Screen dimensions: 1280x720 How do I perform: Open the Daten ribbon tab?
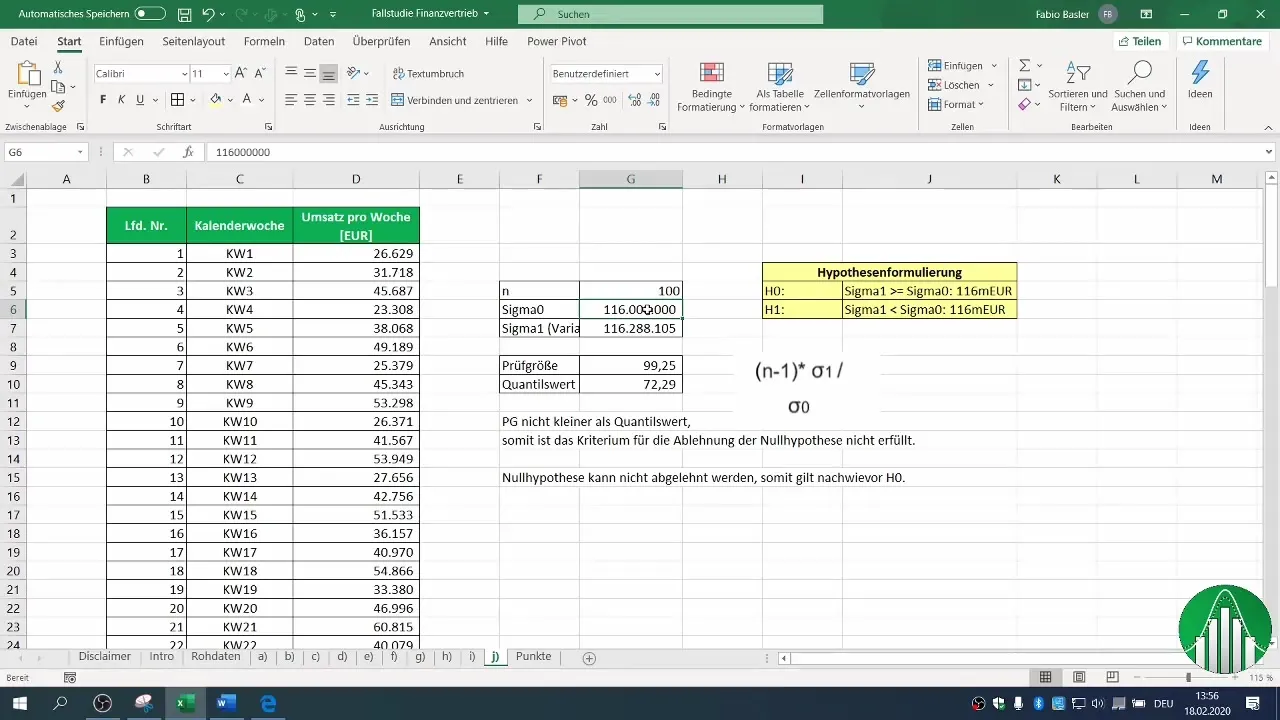[x=319, y=41]
